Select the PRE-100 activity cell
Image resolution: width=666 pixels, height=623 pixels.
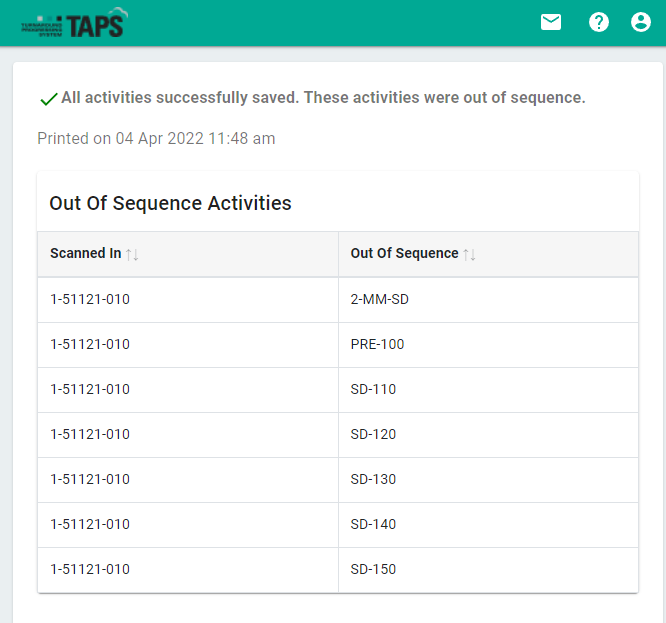(377, 344)
